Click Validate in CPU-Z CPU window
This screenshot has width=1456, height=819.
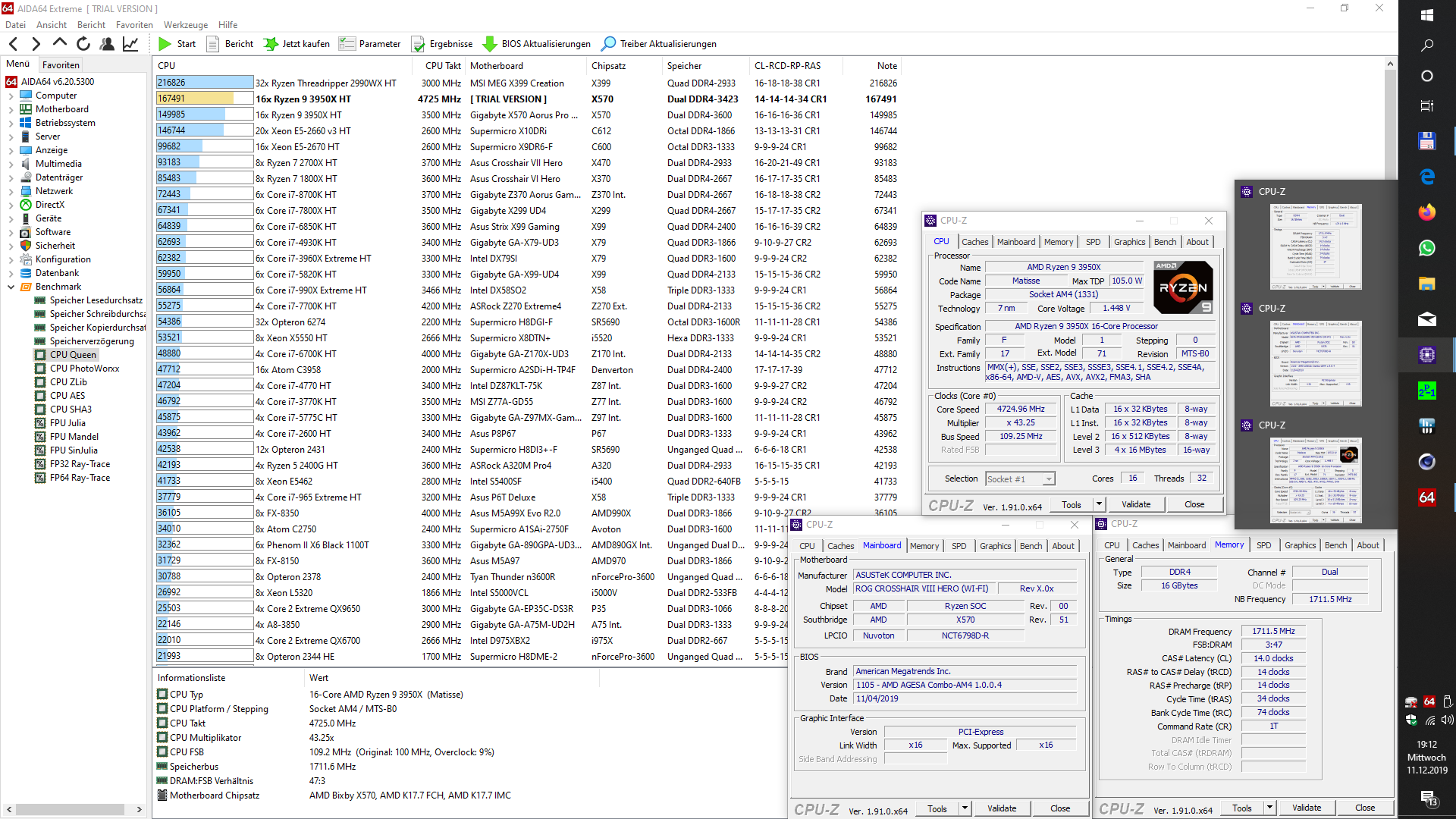[1135, 504]
